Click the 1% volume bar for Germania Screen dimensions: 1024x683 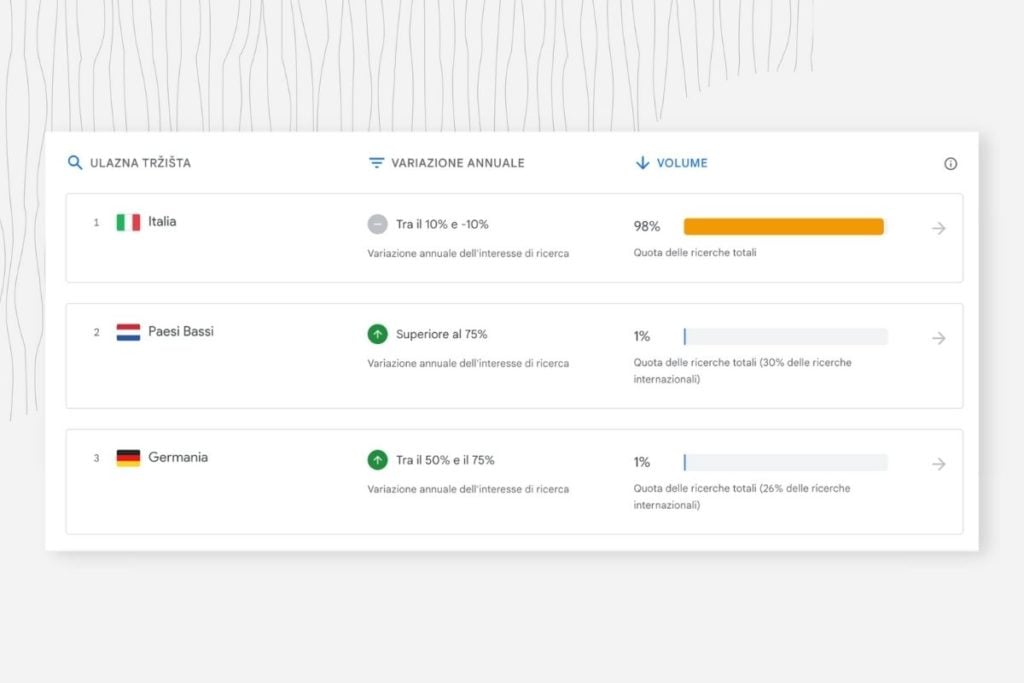[x=786, y=462]
